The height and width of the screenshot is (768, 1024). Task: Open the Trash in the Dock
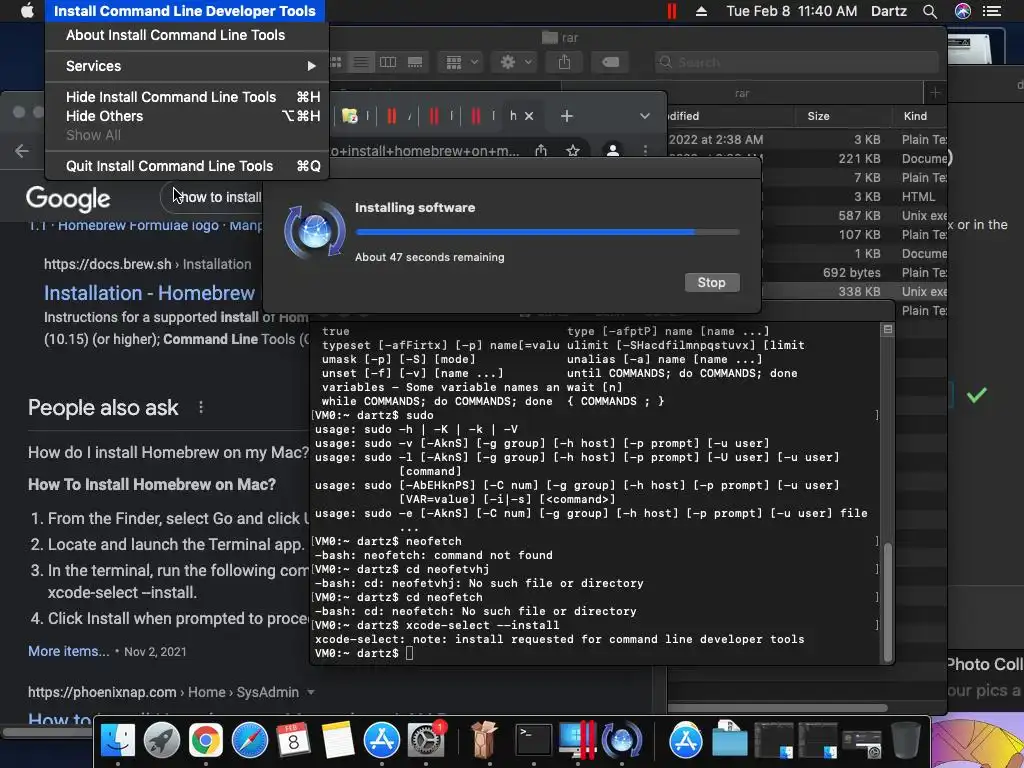coord(906,741)
